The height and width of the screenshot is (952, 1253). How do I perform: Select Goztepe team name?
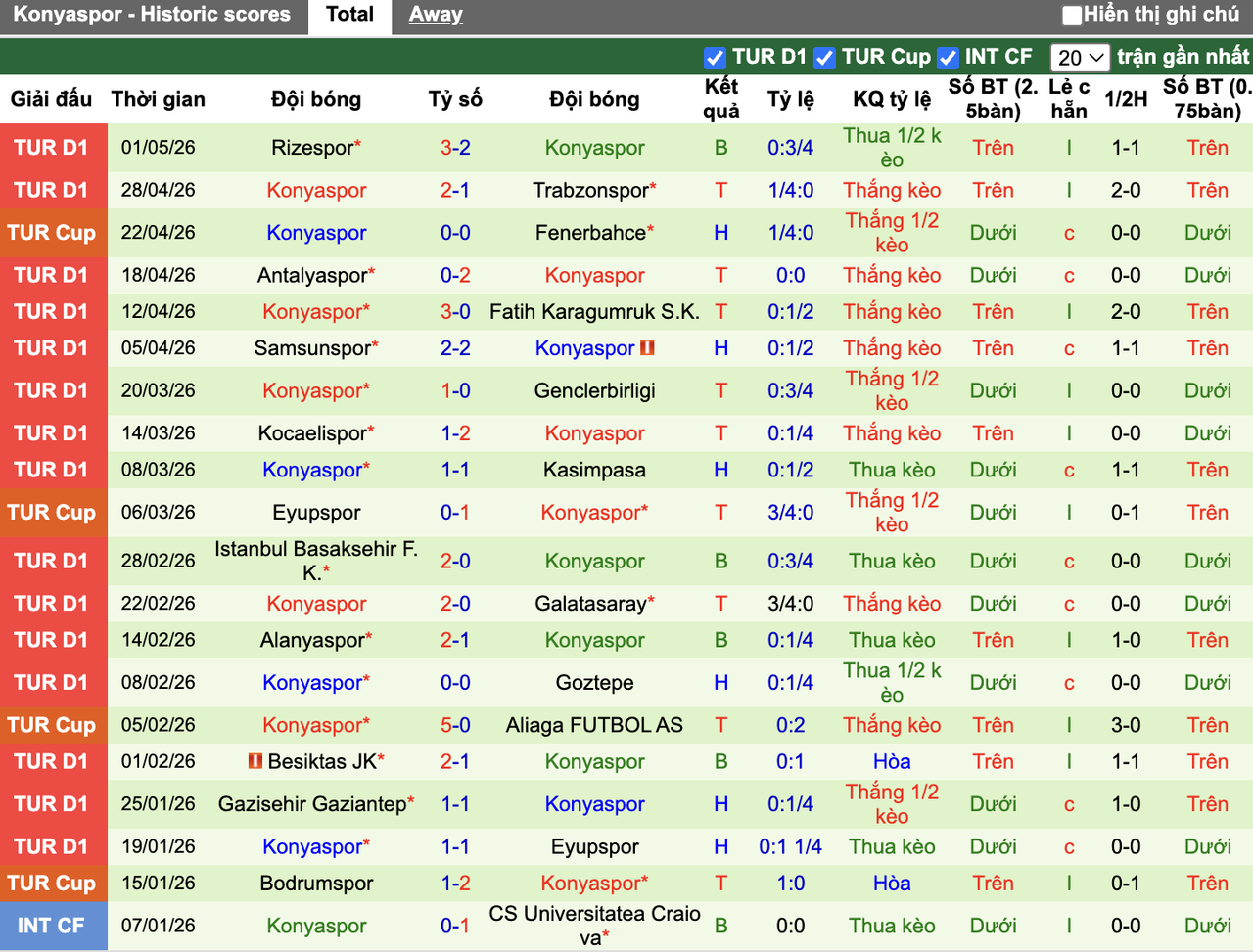pos(594,683)
